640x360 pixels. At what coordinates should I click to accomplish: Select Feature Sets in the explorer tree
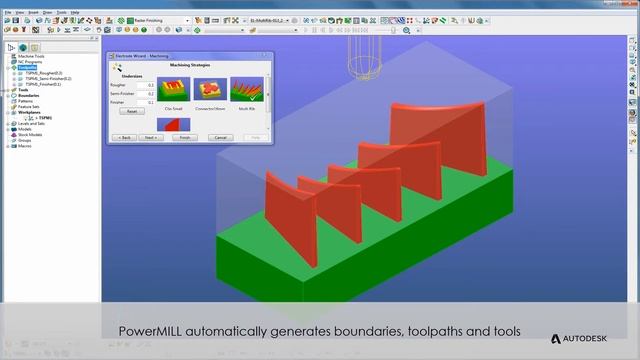pos(29,107)
